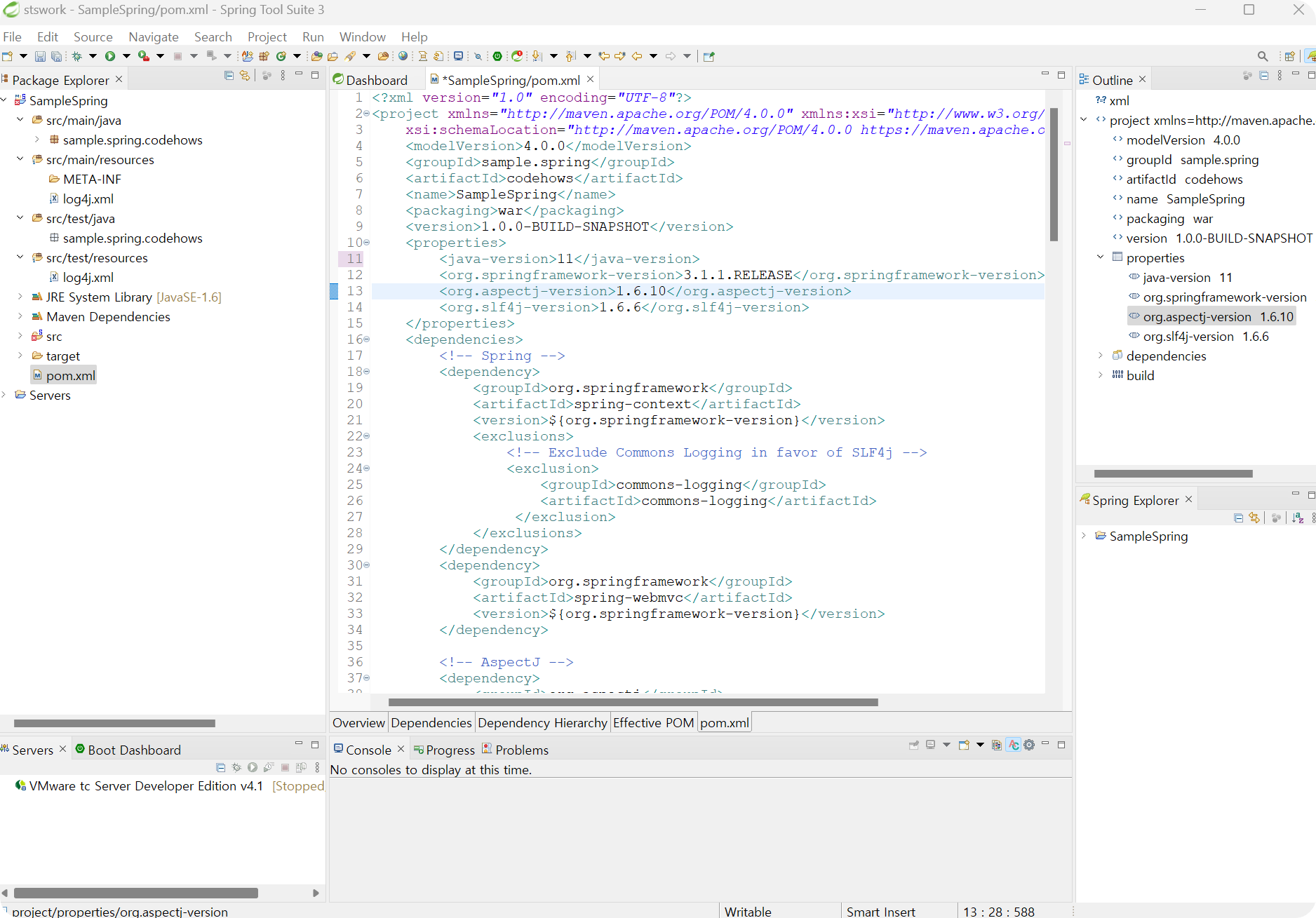Click the Save All toolbar icon

pyautogui.click(x=56, y=57)
